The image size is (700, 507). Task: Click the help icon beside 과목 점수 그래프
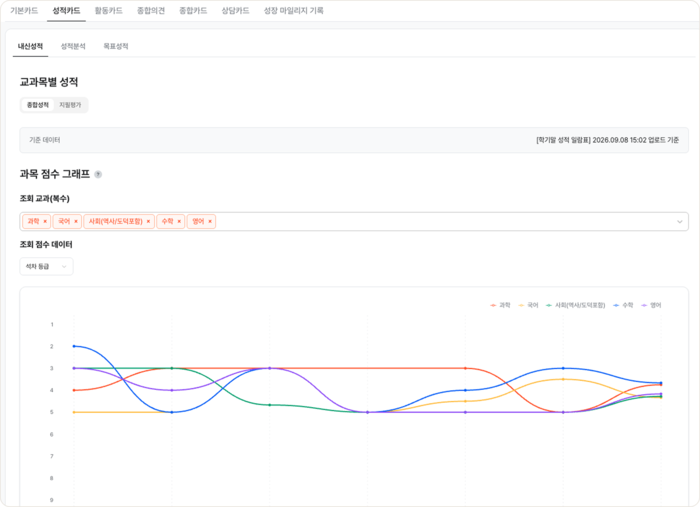(x=98, y=175)
